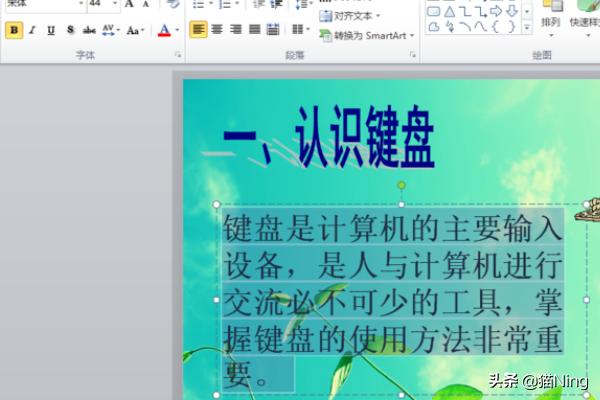Decrease font size with small A
Image resolution: width=600 pixels, height=400 pixels.
[145, 4]
